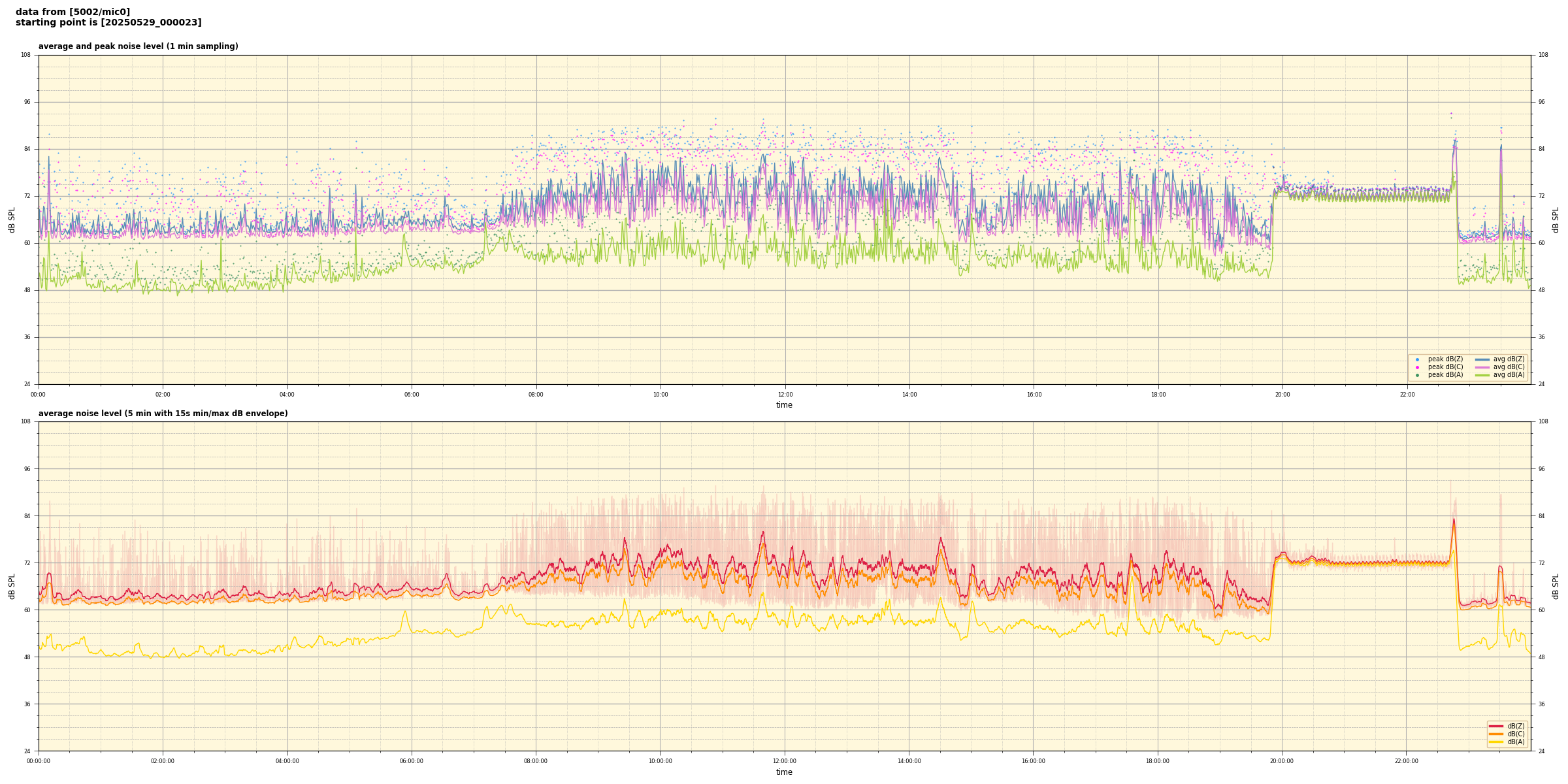The height and width of the screenshot is (784, 1568).
Task: Click the 'data from [5002/mic0]' header text
Action: (x=73, y=12)
